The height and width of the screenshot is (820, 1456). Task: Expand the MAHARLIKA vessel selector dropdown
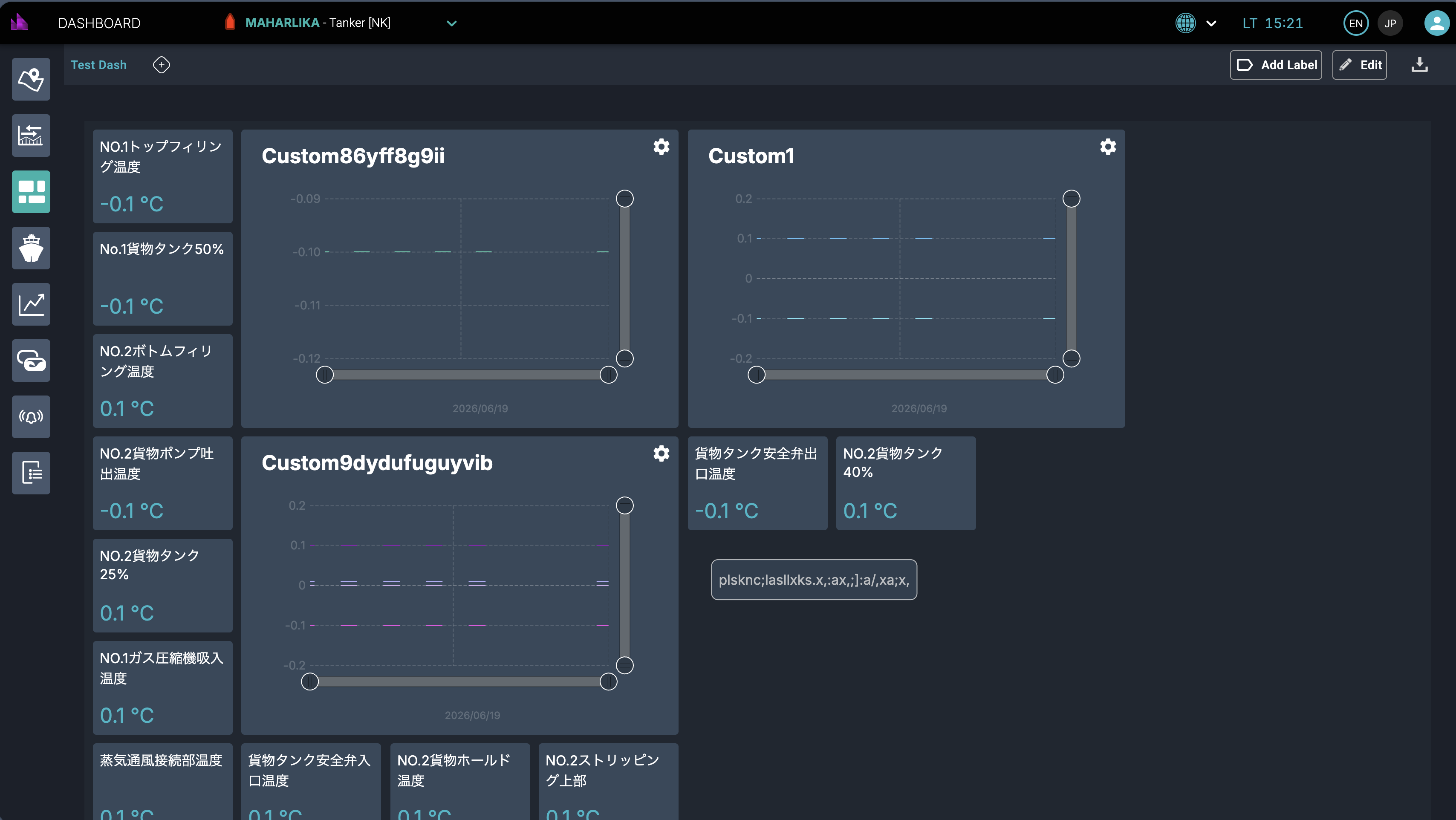pyautogui.click(x=452, y=23)
